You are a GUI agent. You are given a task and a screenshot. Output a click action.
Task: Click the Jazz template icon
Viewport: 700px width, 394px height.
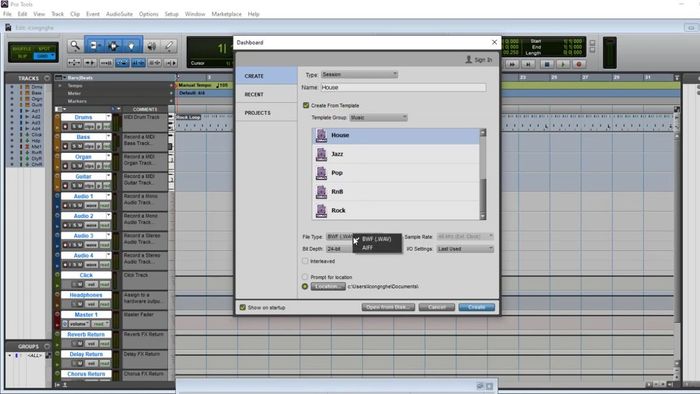coord(321,154)
